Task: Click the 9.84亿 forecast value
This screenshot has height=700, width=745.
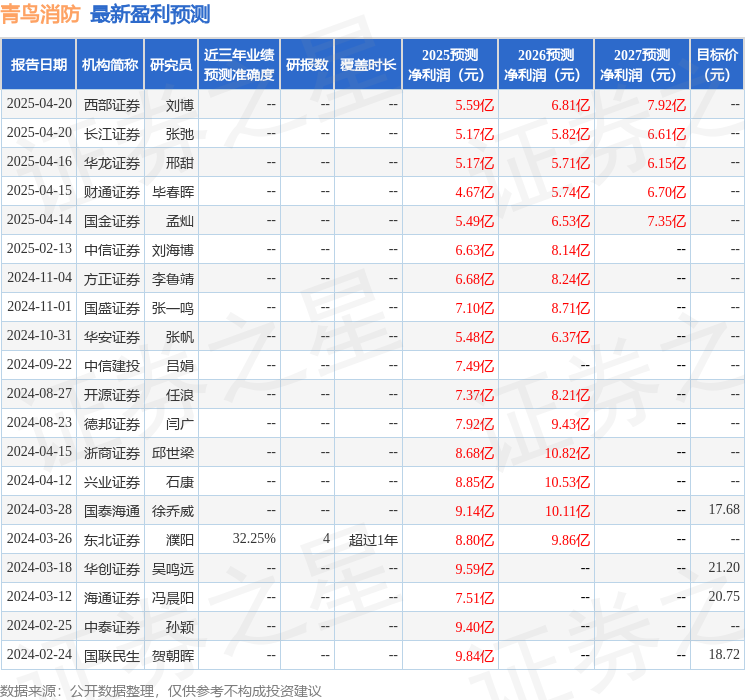Action: tap(475, 656)
